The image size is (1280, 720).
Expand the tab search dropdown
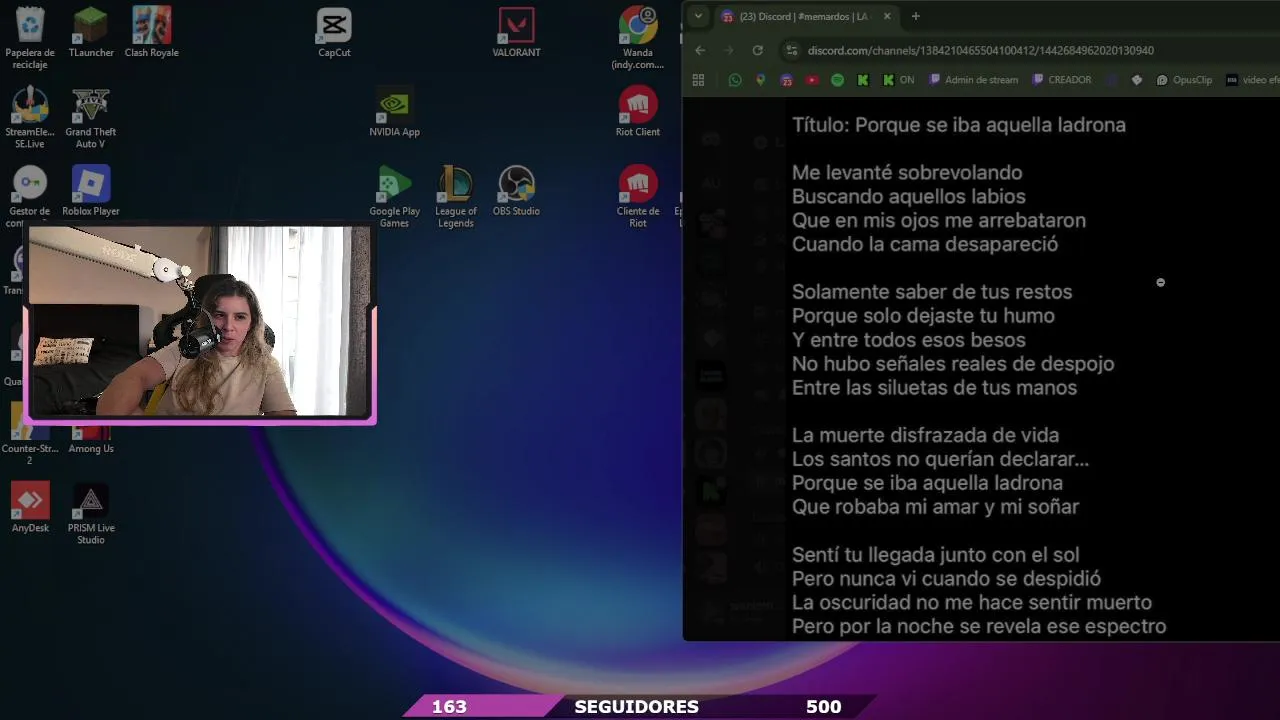point(698,16)
